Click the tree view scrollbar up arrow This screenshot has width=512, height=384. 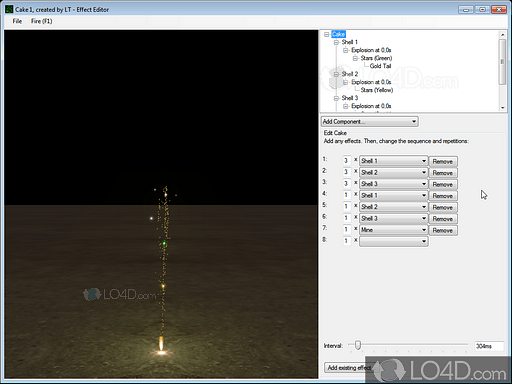(x=502, y=35)
